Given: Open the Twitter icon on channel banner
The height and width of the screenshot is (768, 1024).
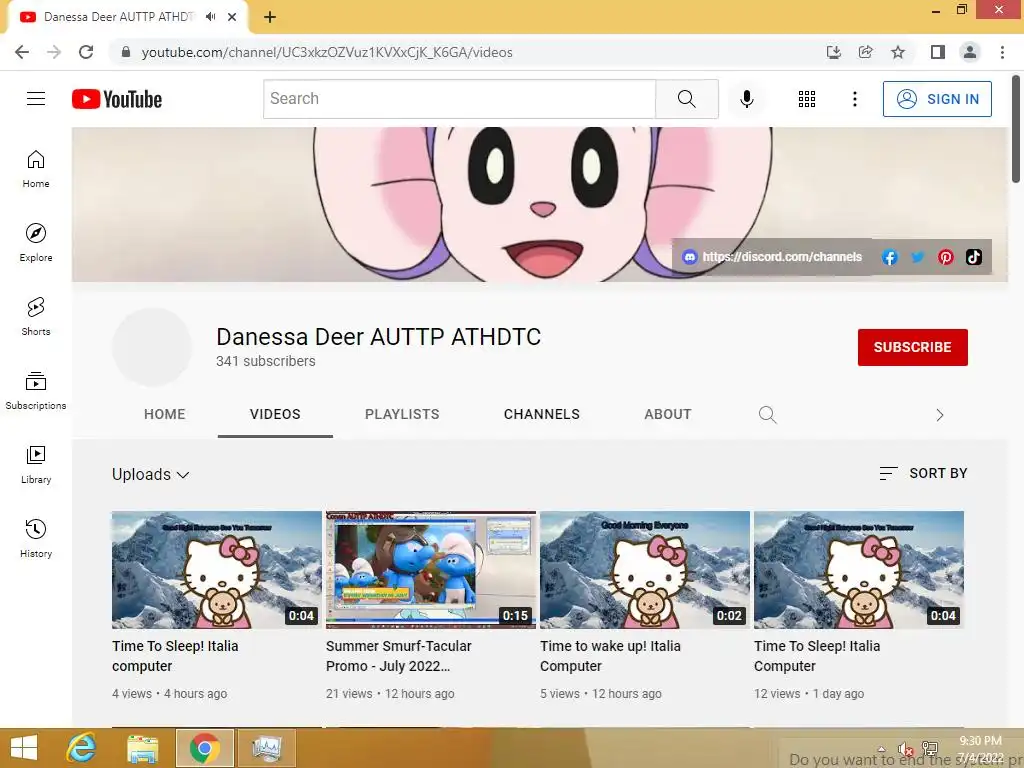Looking at the screenshot, I should [x=918, y=257].
